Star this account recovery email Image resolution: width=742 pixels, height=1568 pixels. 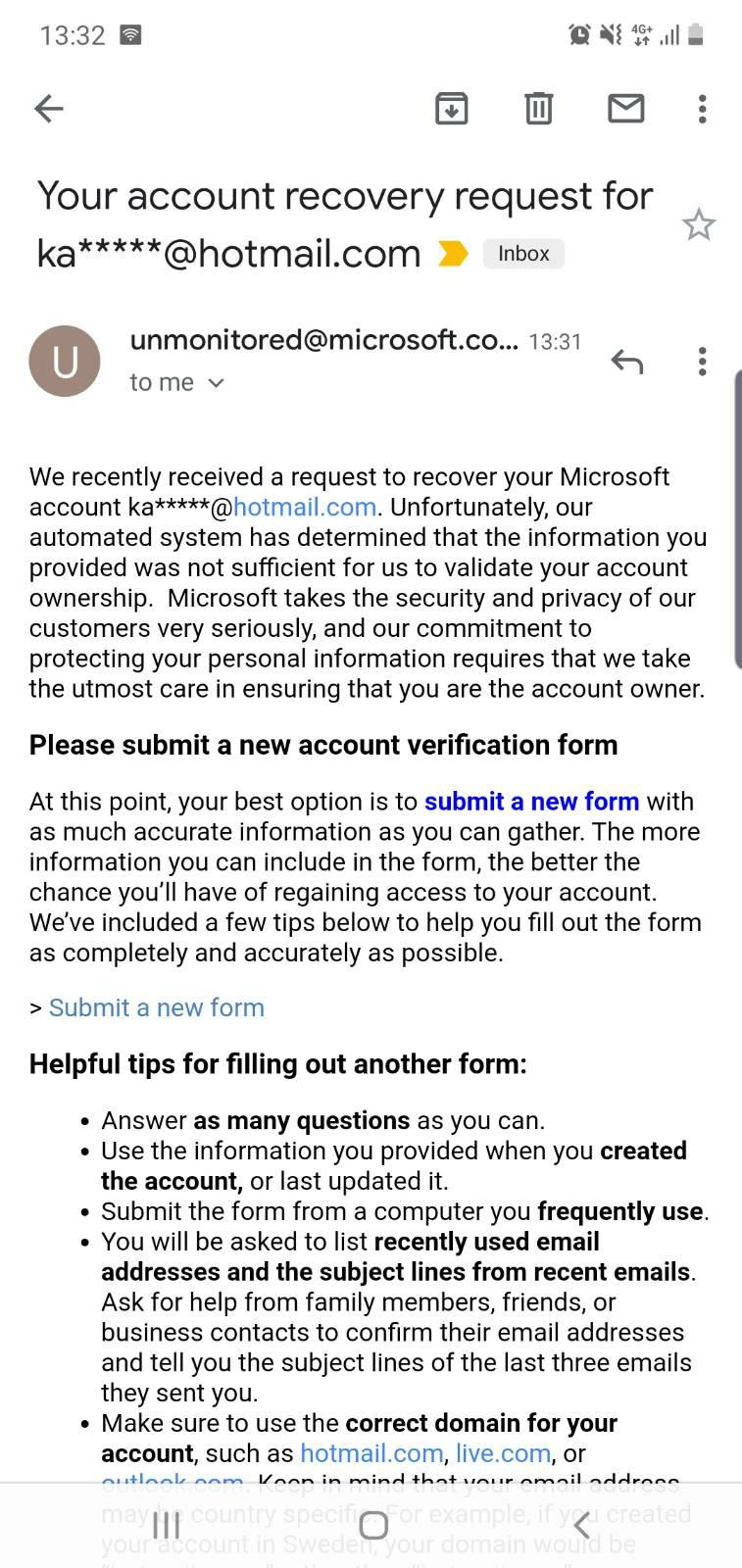pos(699,225)
